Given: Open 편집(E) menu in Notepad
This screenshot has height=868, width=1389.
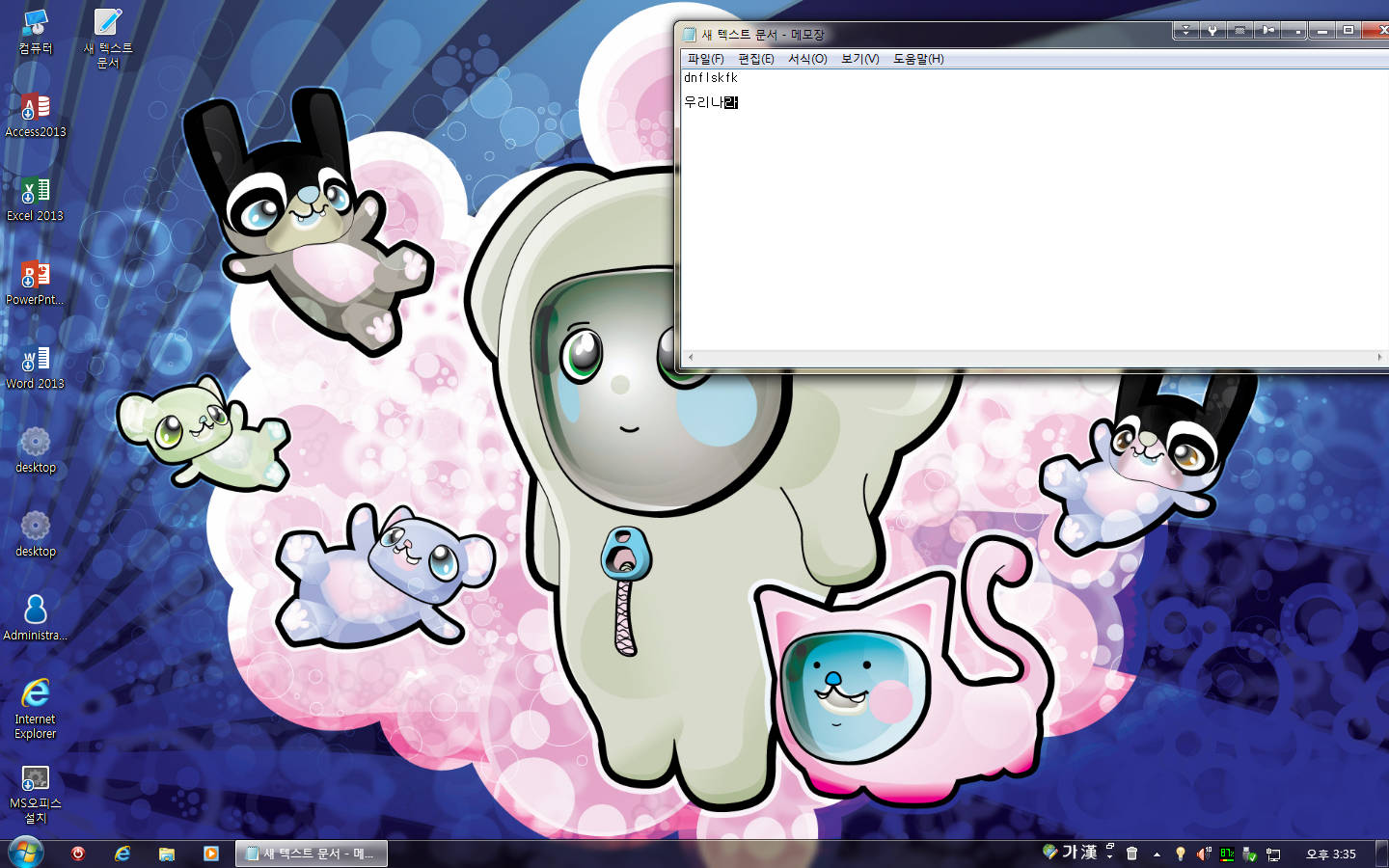Looking at the screenshot, I should (756, 59).
